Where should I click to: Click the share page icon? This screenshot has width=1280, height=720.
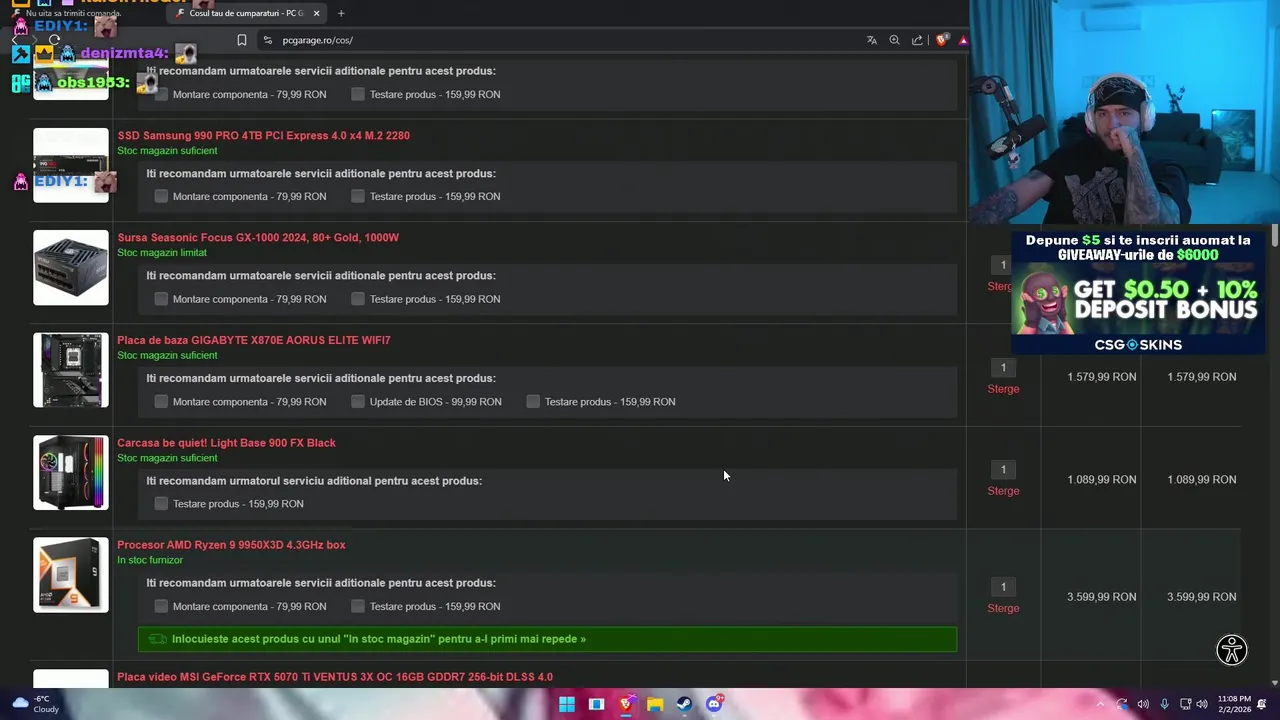917,40
